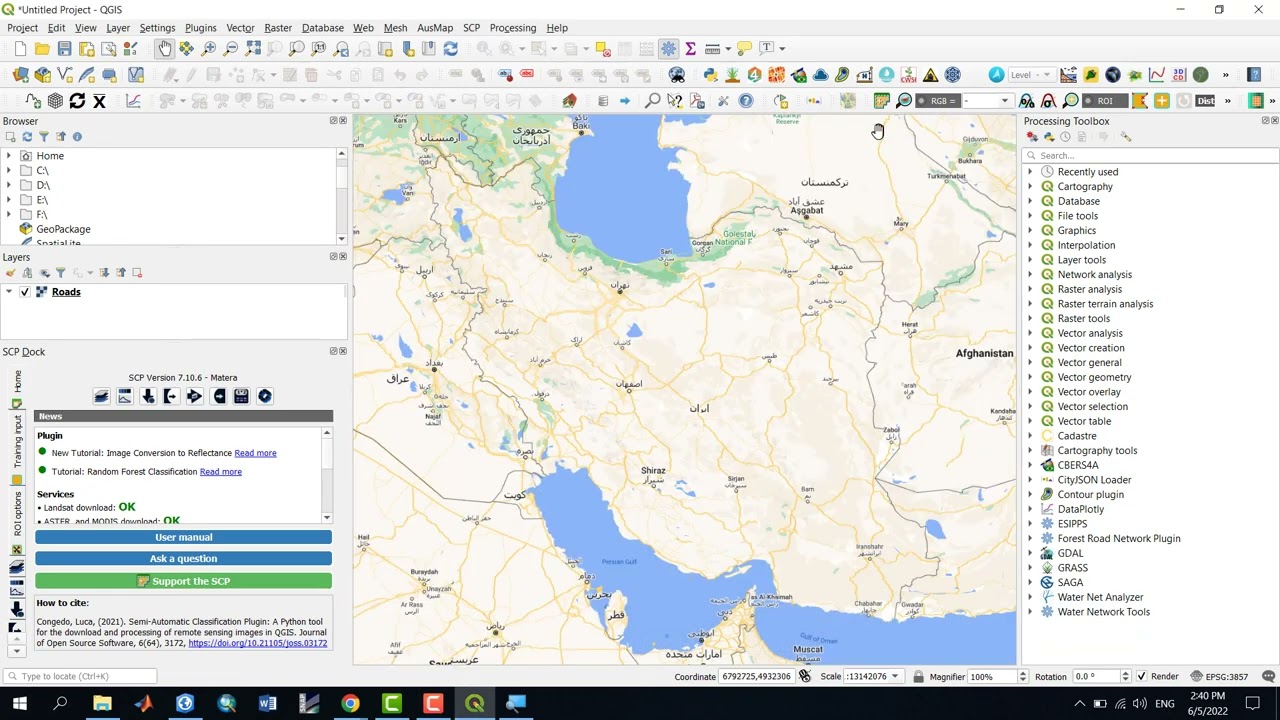The image size is (1280, 720).
Task: Click in the Processing Toolbox Search field
Action: tap(1152, 155)
